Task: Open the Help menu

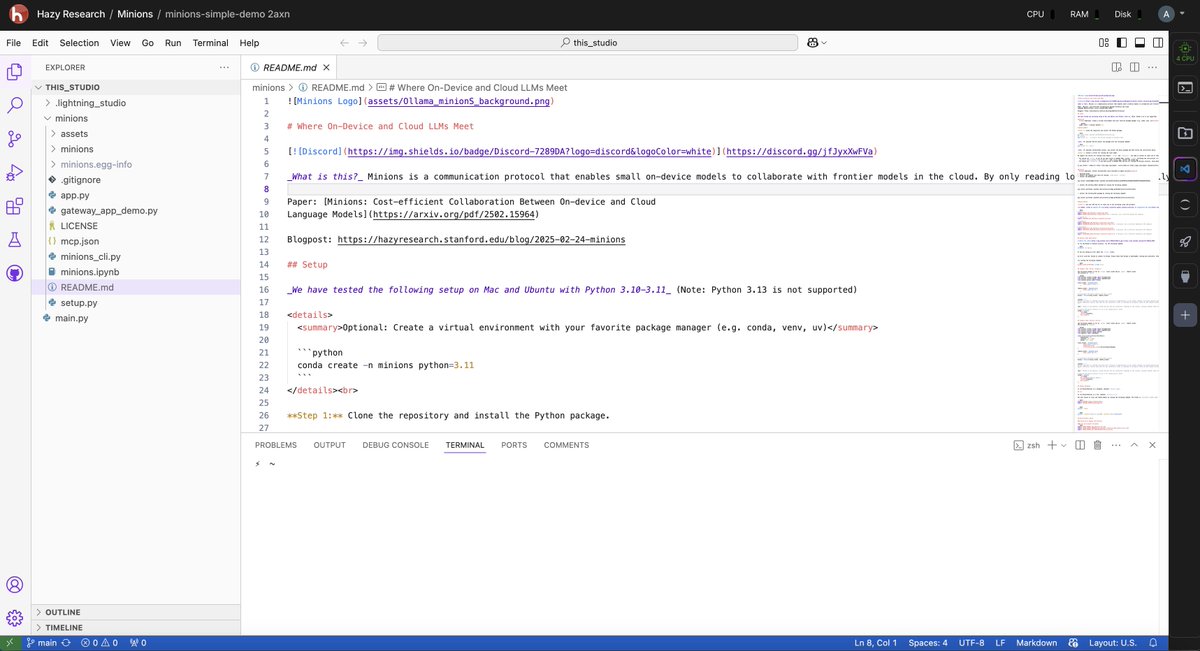Action: coord(249,43)
